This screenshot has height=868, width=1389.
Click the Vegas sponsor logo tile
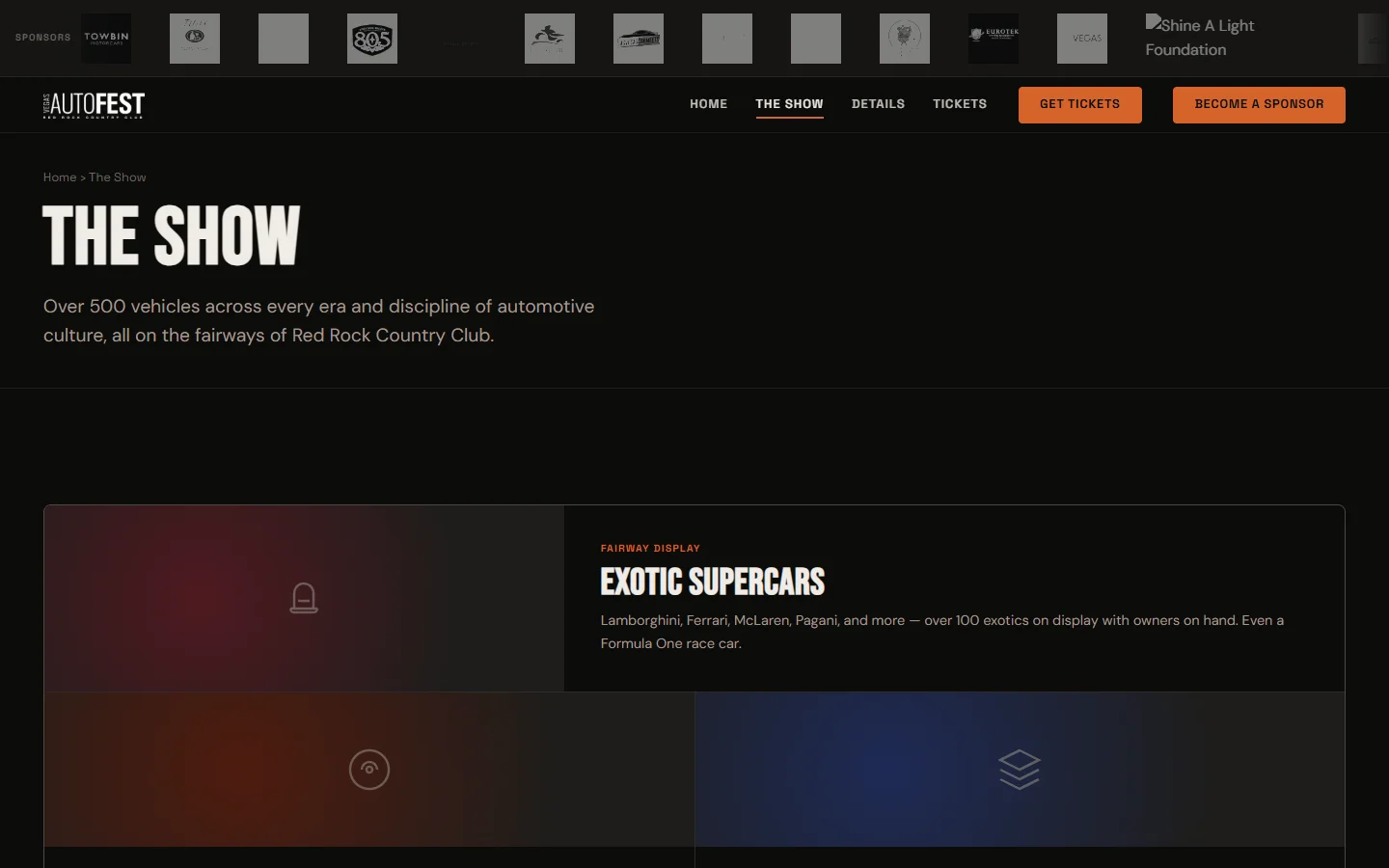1082,39
